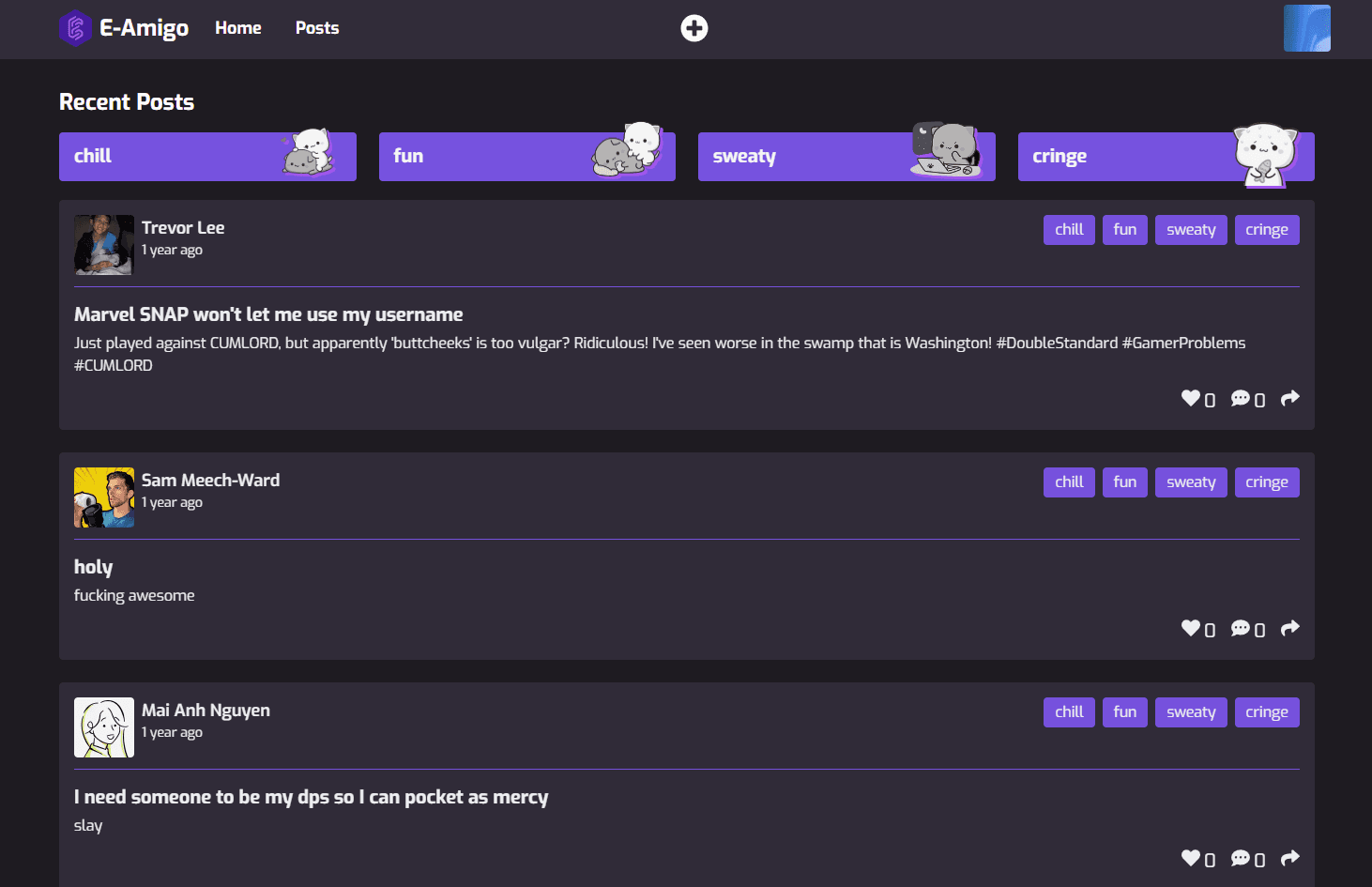The image size is (1372, 887).
Task: Click the E-Amigo logo icon
Action: coord(75,28)
